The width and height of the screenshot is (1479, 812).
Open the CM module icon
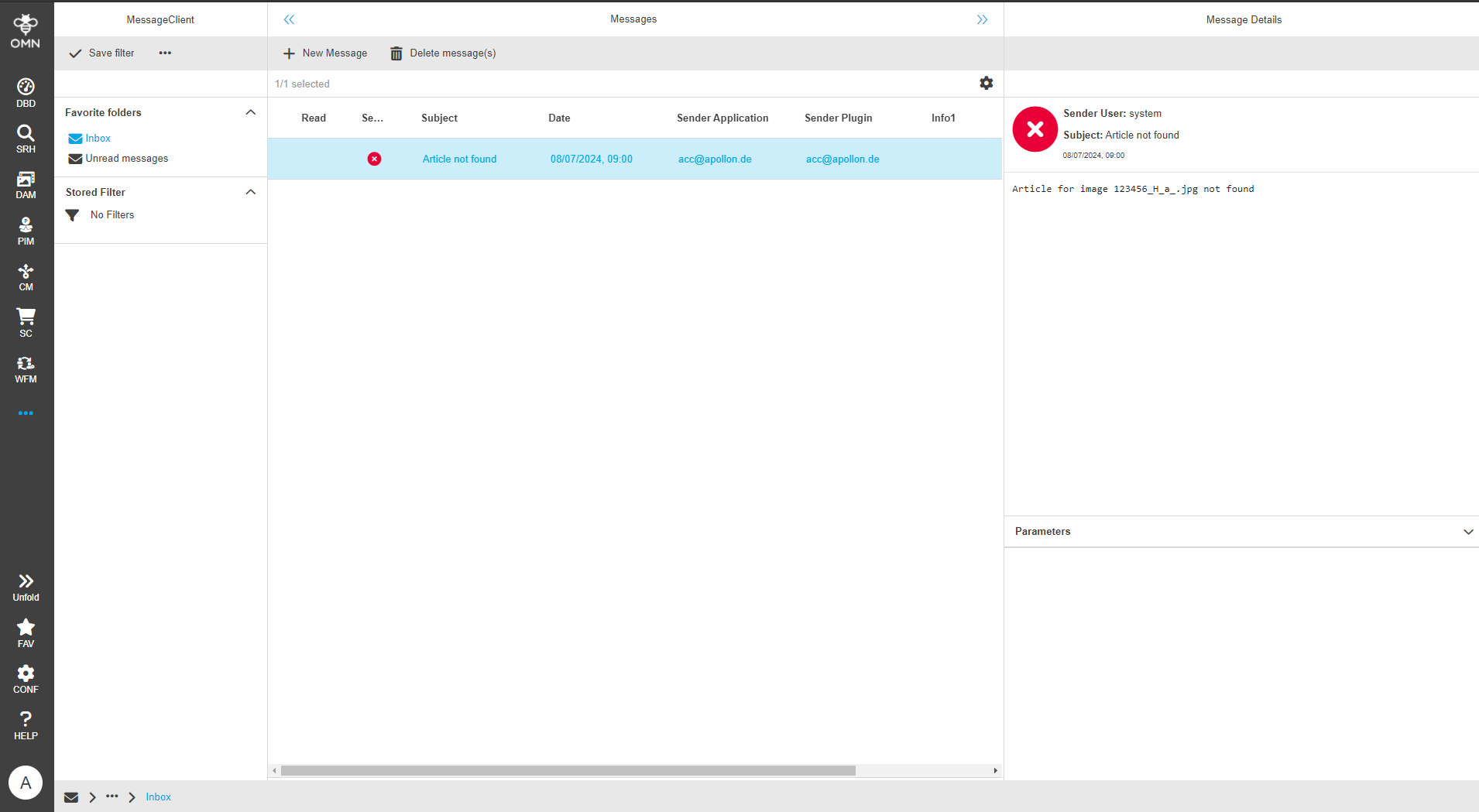click(26, 277)
